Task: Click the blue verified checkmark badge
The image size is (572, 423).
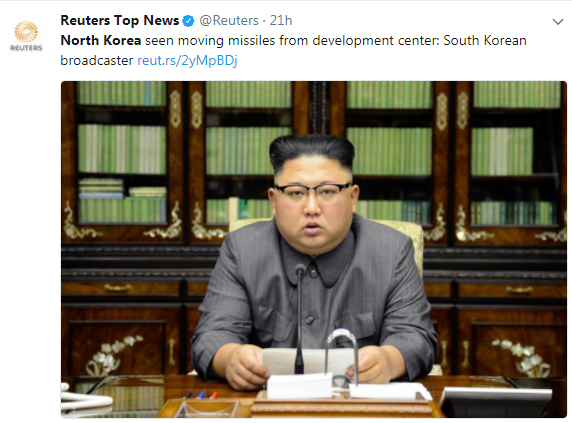Action: click(x=188, y=21)
